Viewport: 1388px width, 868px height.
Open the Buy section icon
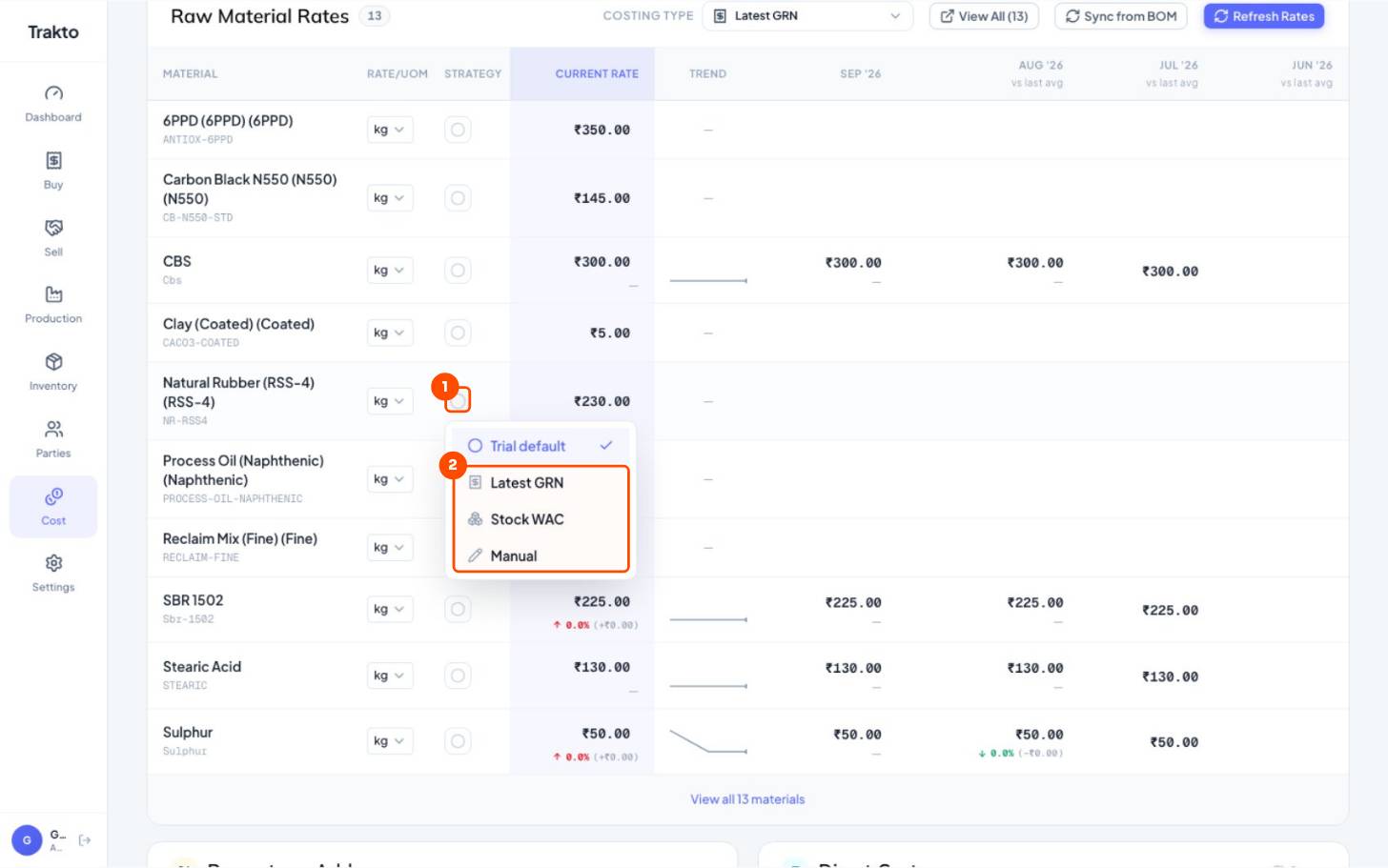[x=53, y=160]
